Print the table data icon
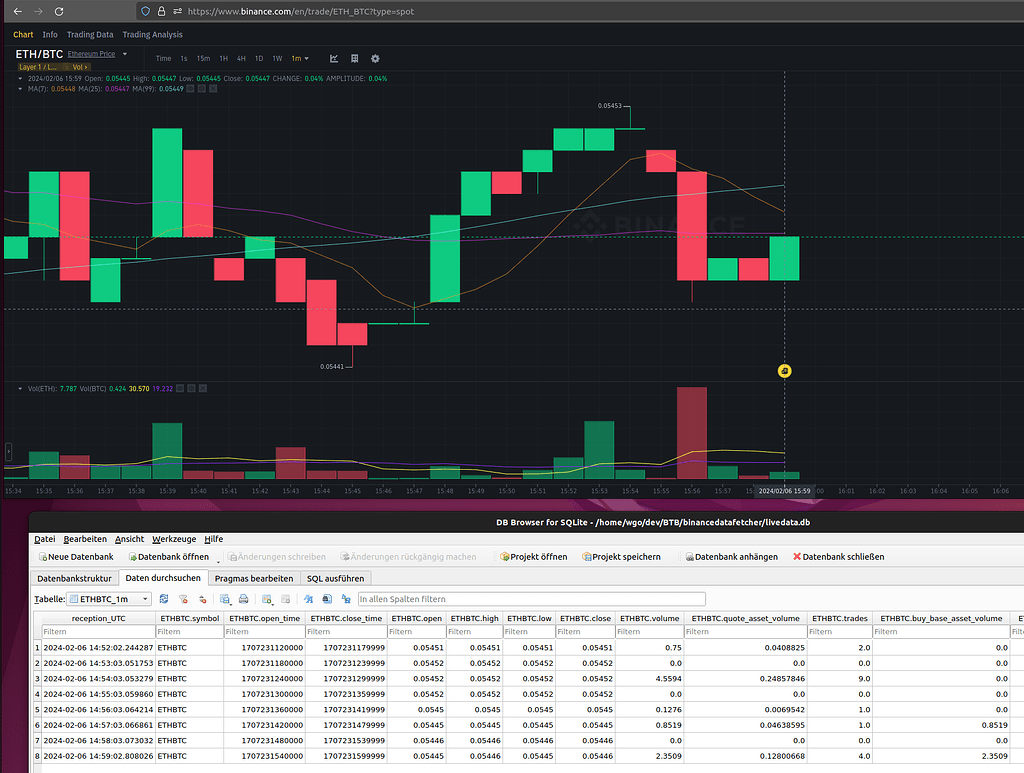The height and width of the screenshot is (773, 1024). tap(244, 599)
